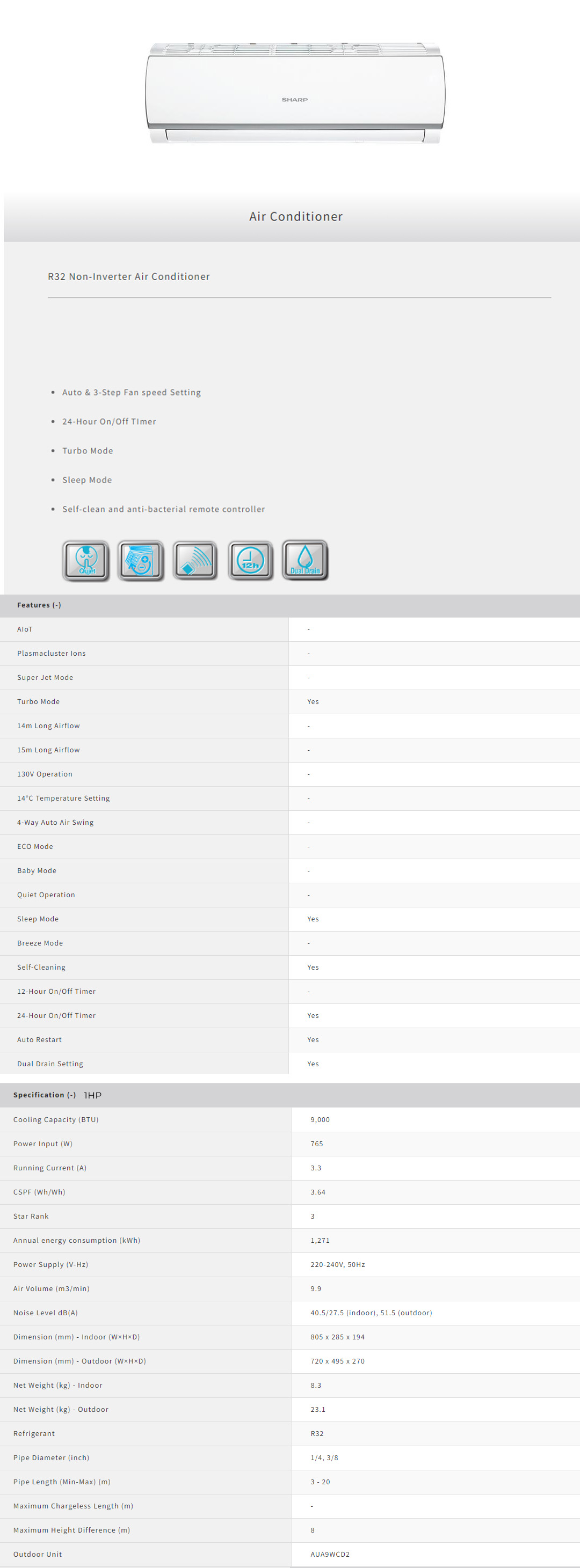
Task: Click the Star Rank row label
Action: click(31, 1216)
